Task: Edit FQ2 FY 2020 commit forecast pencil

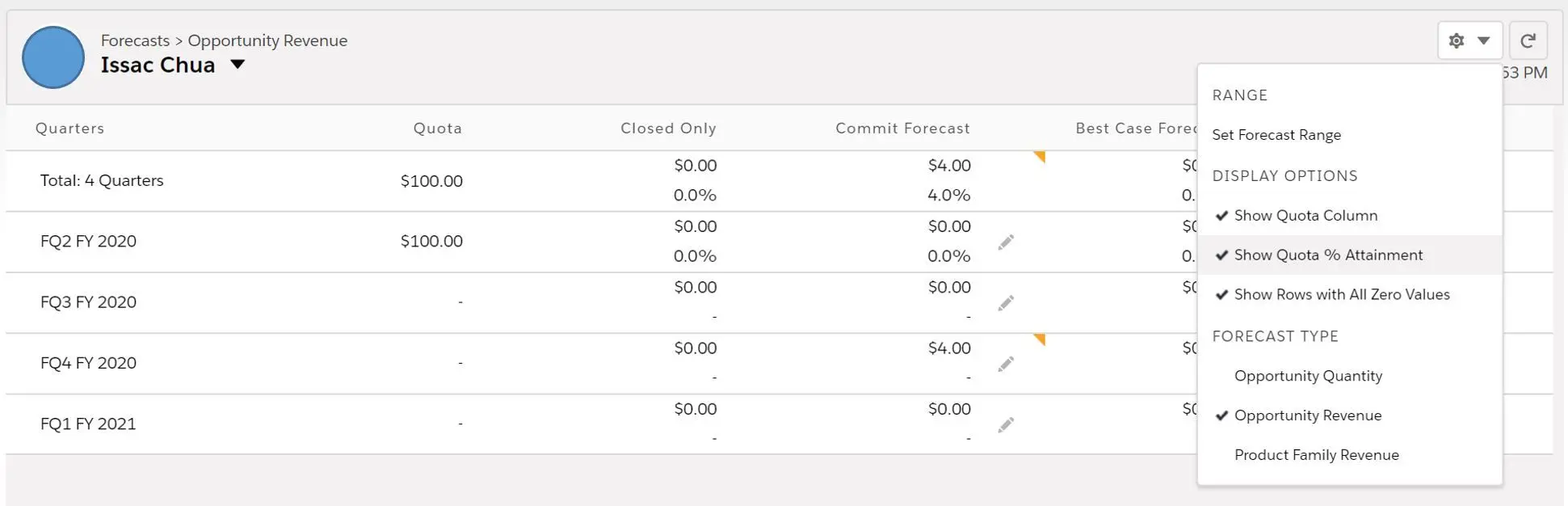Action: pyautogui.click(x=1006, y=242)
